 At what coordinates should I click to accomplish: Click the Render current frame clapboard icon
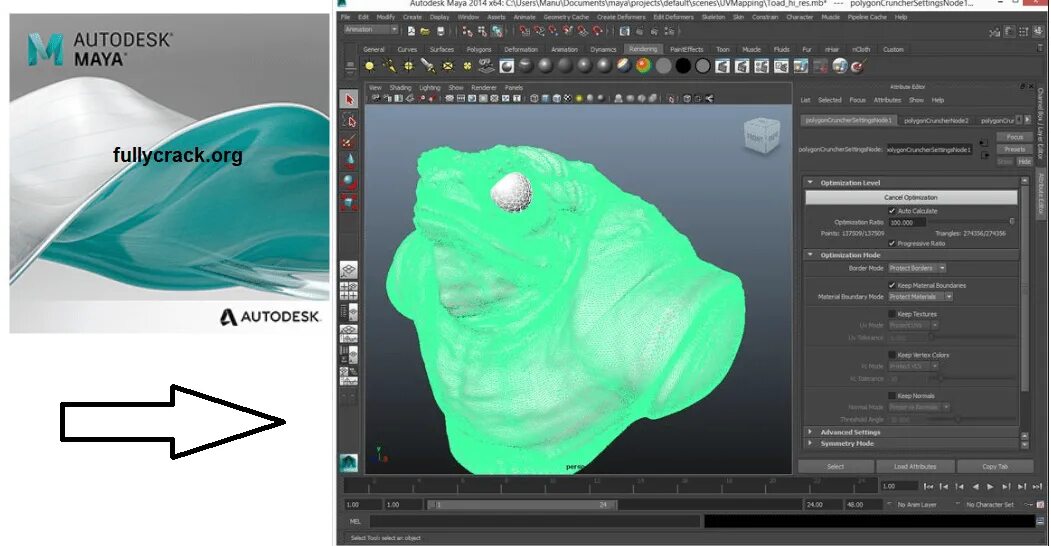pos(723,66)
